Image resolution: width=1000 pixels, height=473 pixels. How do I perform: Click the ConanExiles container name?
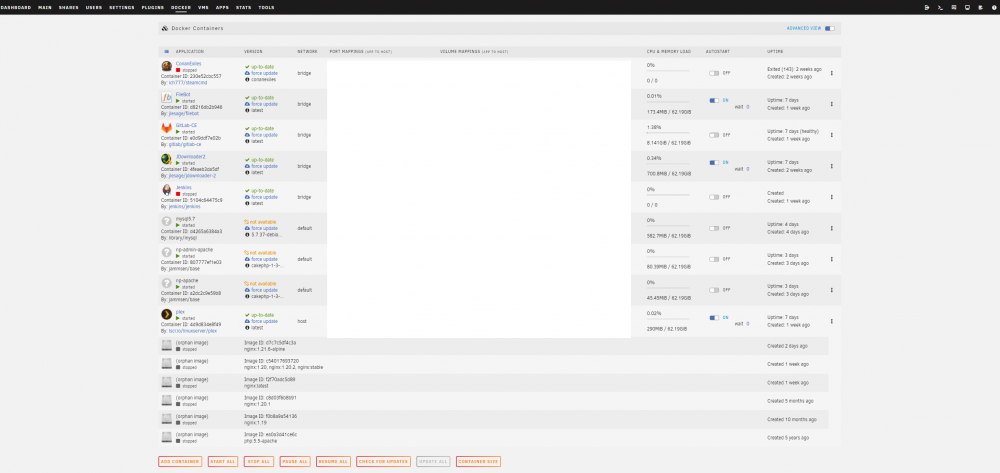click(x=188, y=63)
